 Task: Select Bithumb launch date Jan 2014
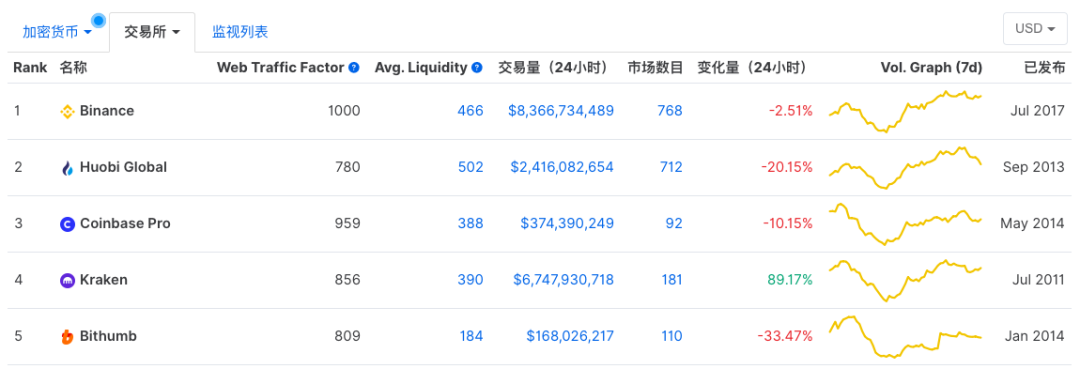1035,337
